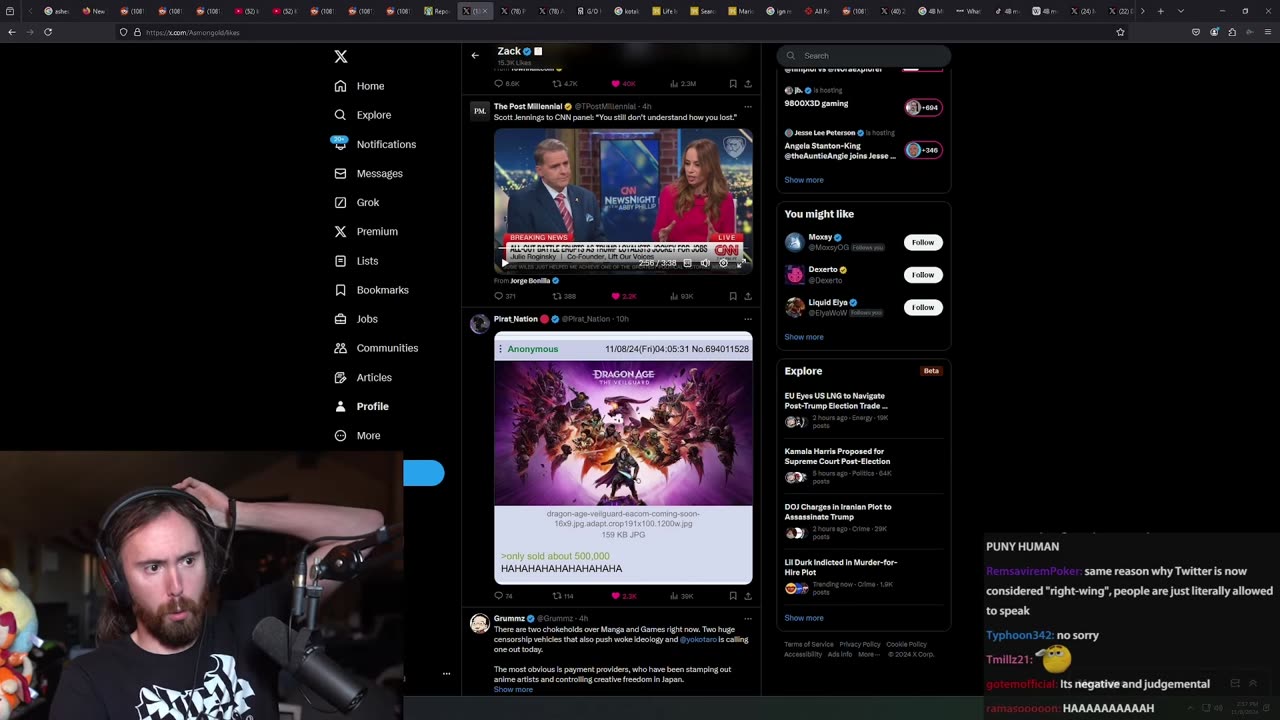1280x720 pixels.
Task: Click the Search X input field
Action: [x=864, y=56]
